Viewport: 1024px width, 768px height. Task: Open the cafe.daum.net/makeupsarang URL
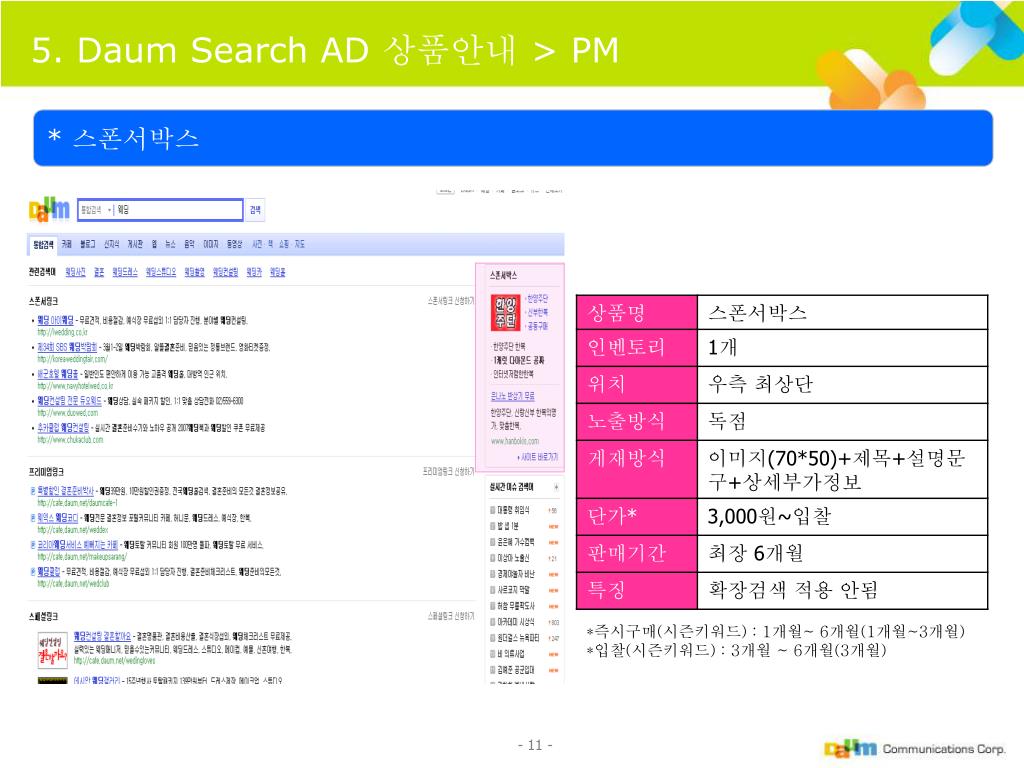pyautogui.click(x=82, y=557)
